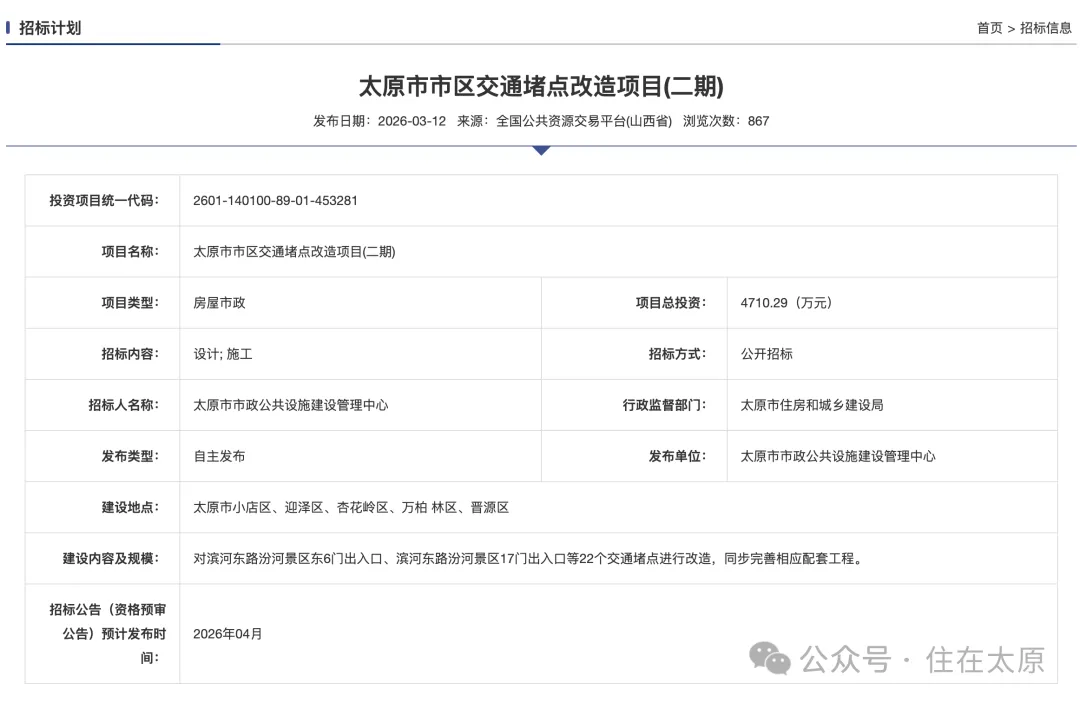Select project code 2601-140100-89-01-453281
This screenshot has width=1080, height=703.
point(276,200)
